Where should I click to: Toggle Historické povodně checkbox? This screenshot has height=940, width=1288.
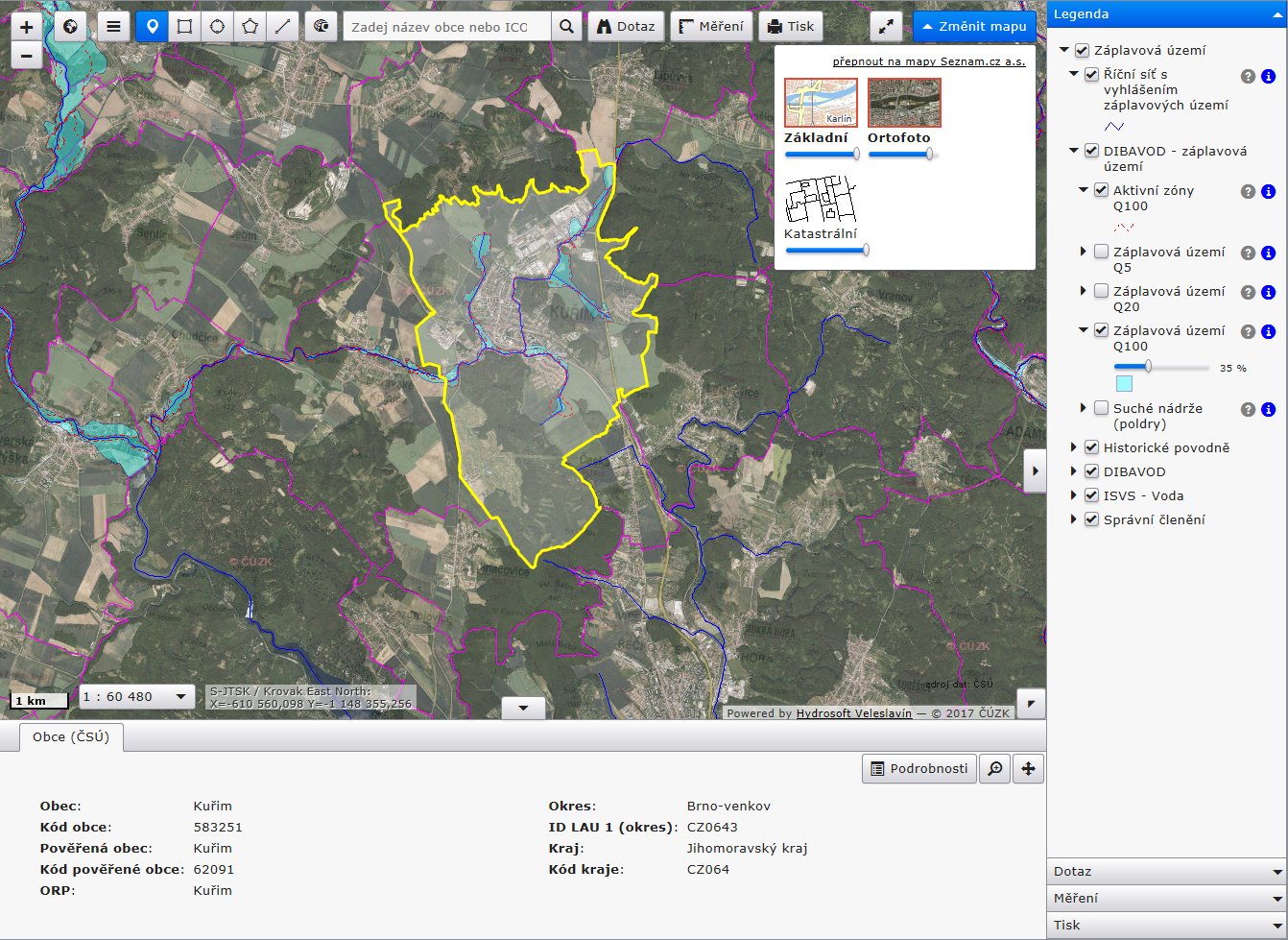point(1091,447)
